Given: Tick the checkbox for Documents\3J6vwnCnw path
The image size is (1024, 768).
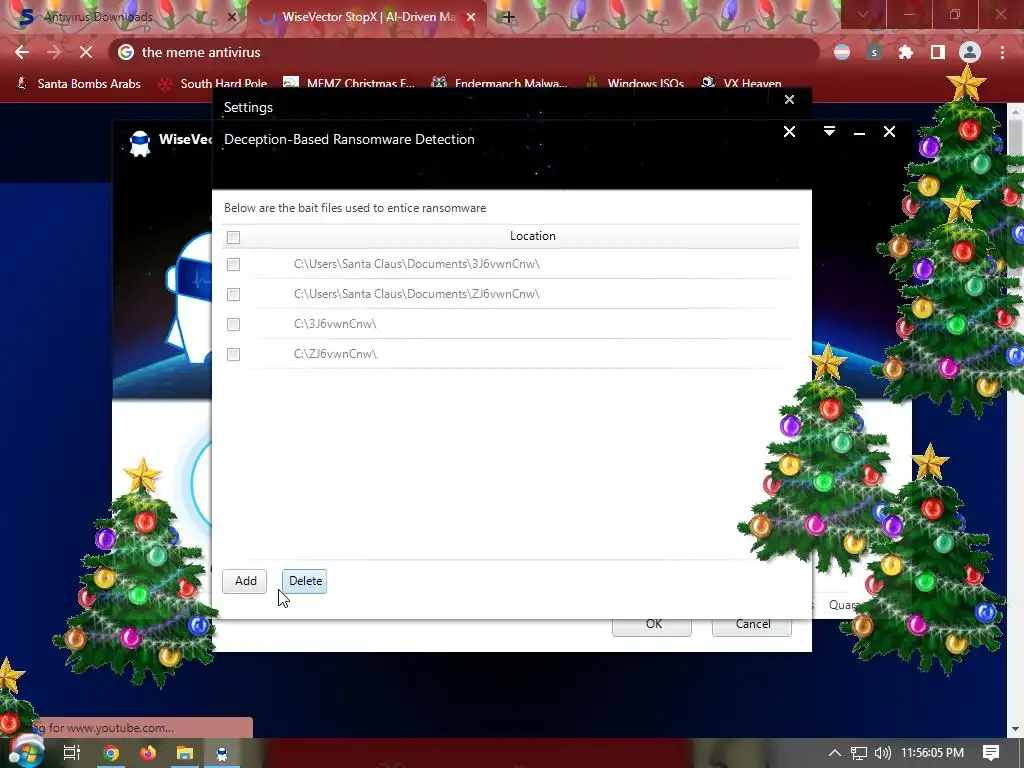Looking at the screenshot, I should point(233,264).
